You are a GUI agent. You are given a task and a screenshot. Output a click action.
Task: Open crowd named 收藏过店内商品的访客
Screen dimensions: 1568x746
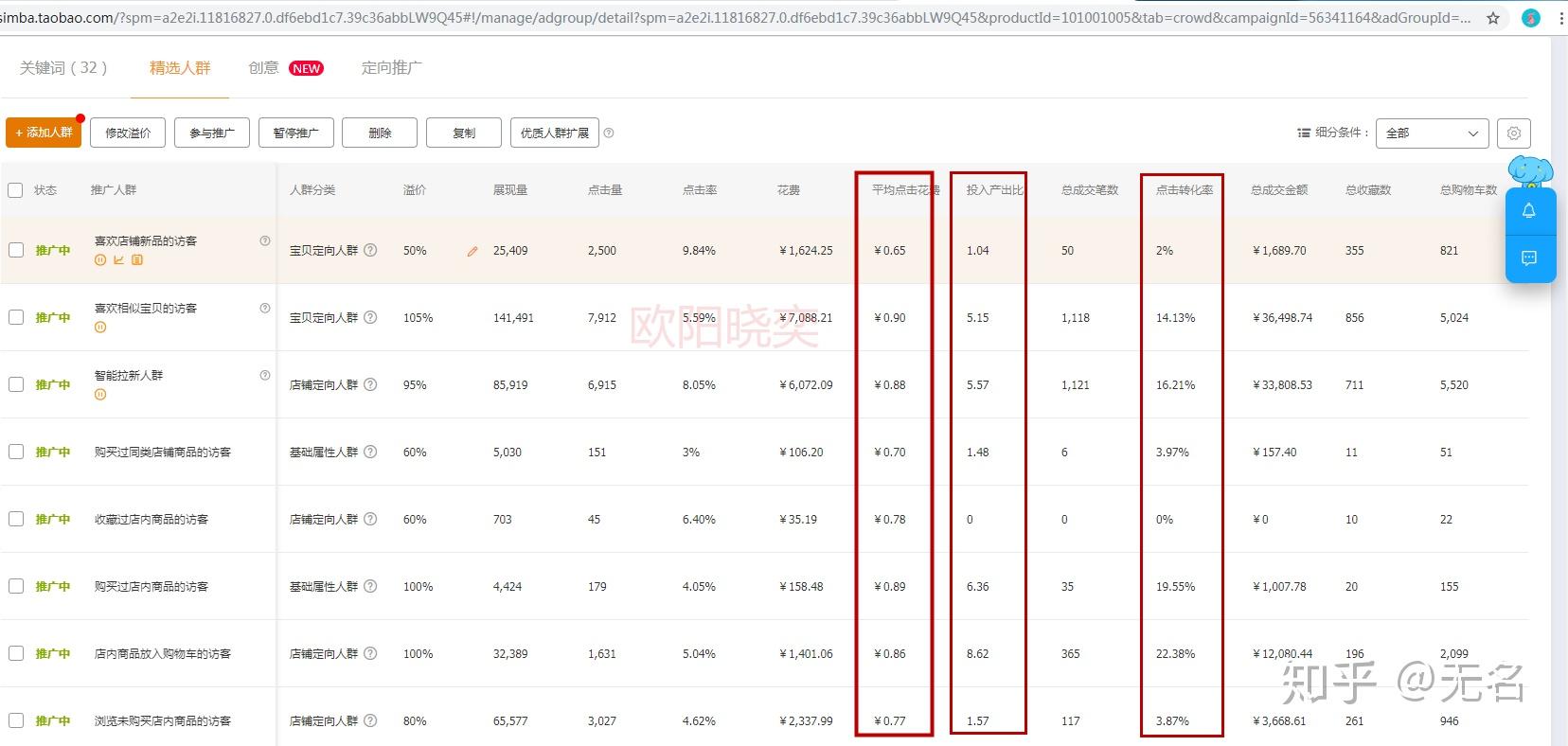tap(151, 519)
